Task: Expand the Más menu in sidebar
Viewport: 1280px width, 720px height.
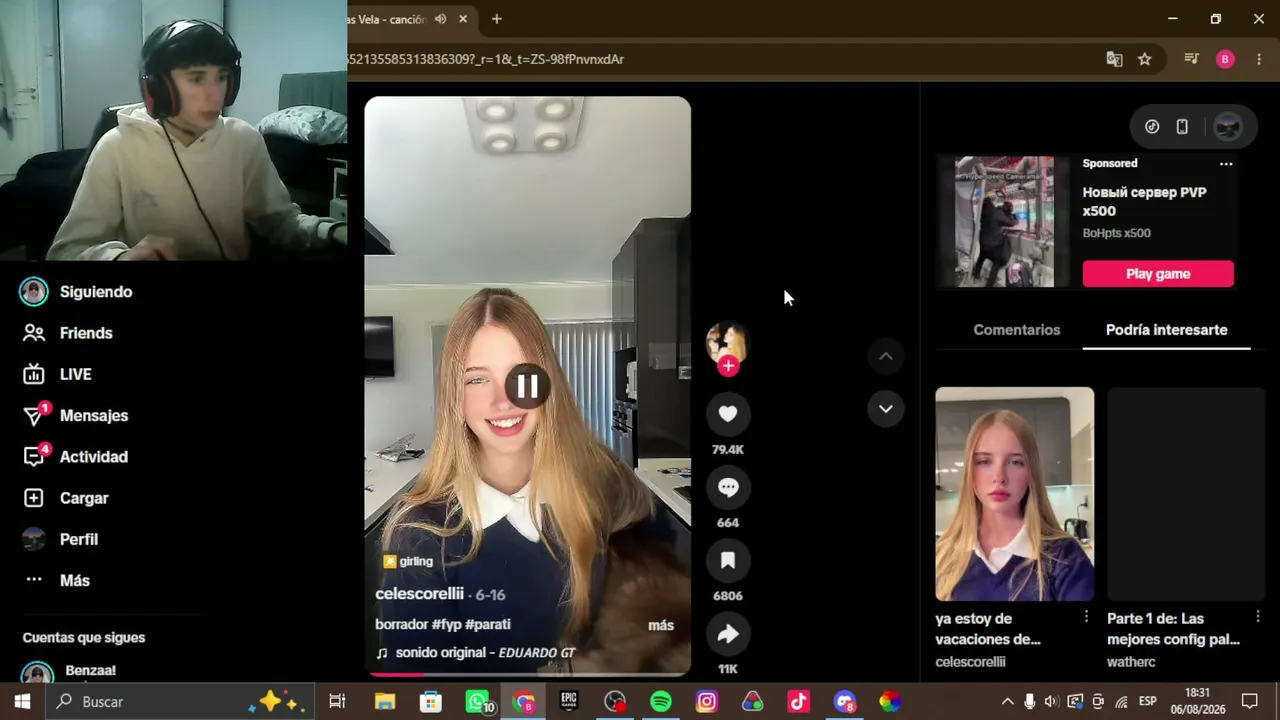Action: coord(58,580)
